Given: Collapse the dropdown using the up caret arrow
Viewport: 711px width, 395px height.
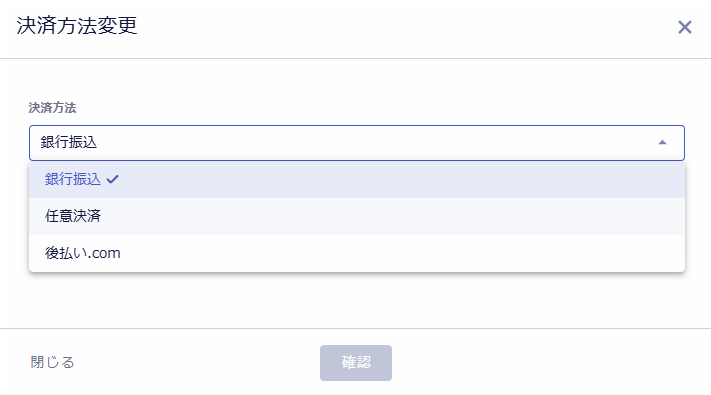Looking at the screenshot, I should tap(662, 142).
